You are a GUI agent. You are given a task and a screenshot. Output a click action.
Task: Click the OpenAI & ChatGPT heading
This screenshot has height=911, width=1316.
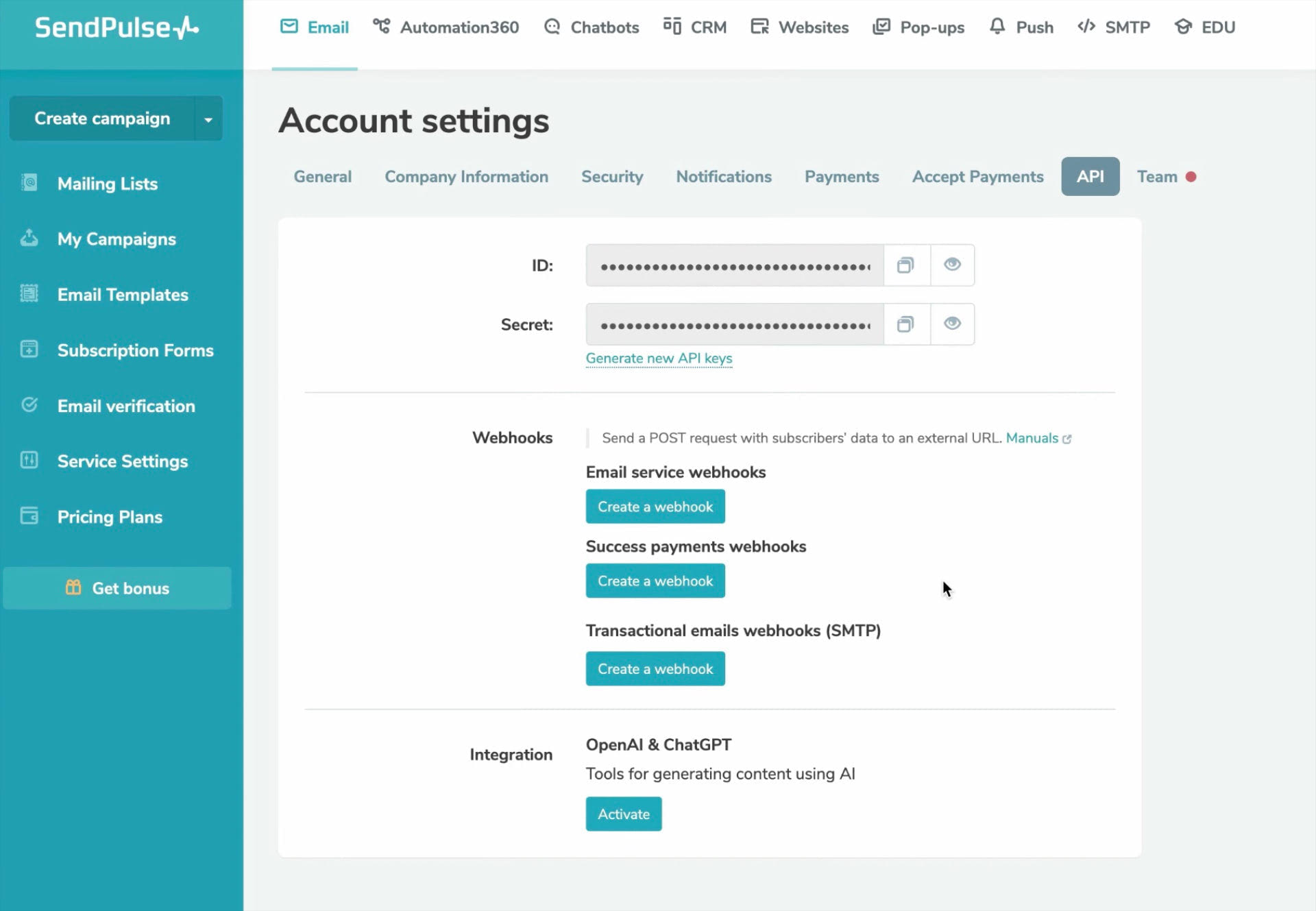[x=659, y=744]
